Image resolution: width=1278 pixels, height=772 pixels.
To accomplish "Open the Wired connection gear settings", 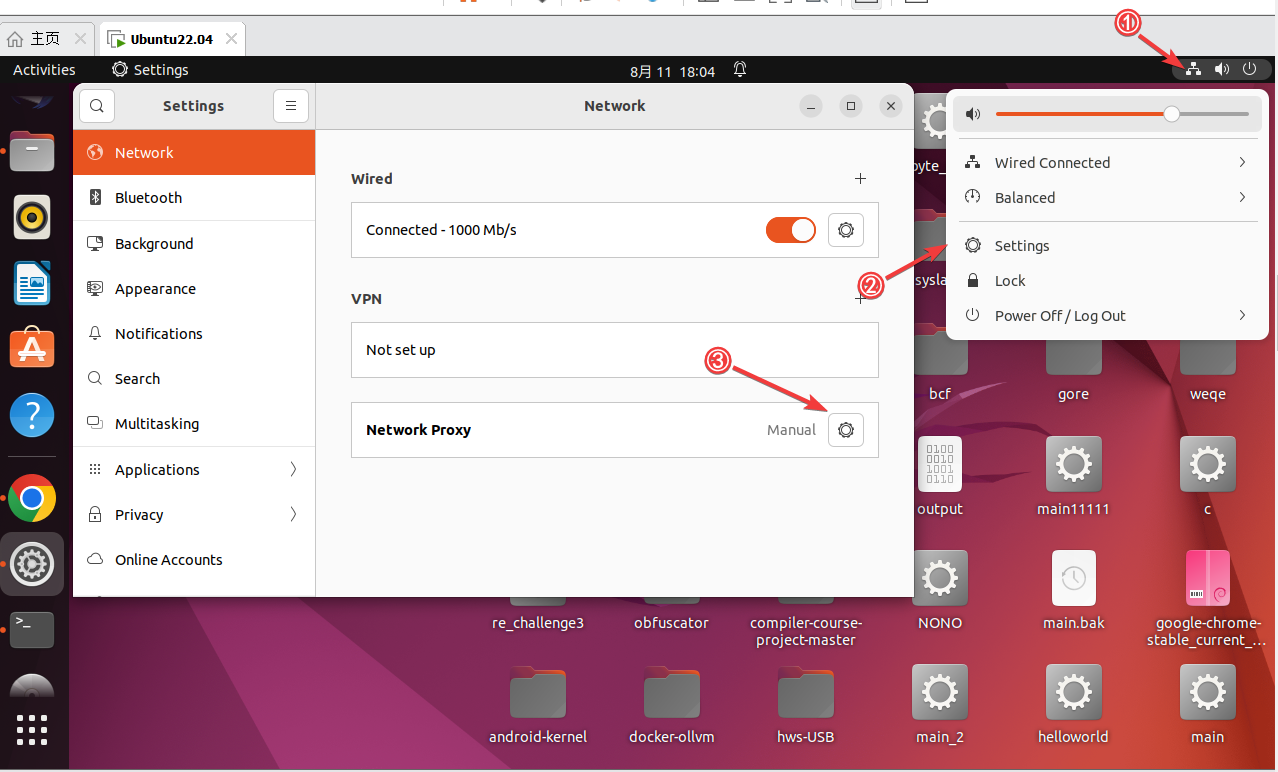I will (x=846, y=230).
